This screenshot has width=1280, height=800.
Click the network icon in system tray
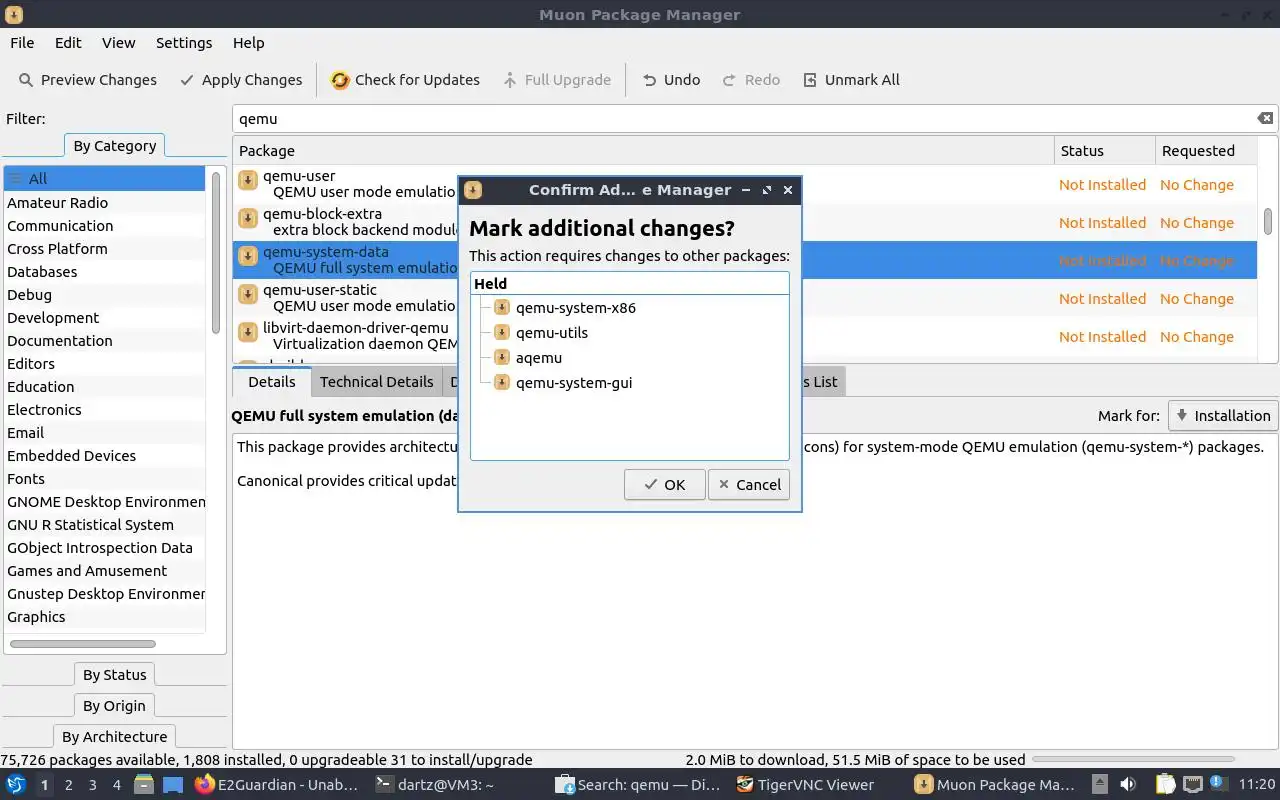pyautogui.click(x=1193, y=785)
